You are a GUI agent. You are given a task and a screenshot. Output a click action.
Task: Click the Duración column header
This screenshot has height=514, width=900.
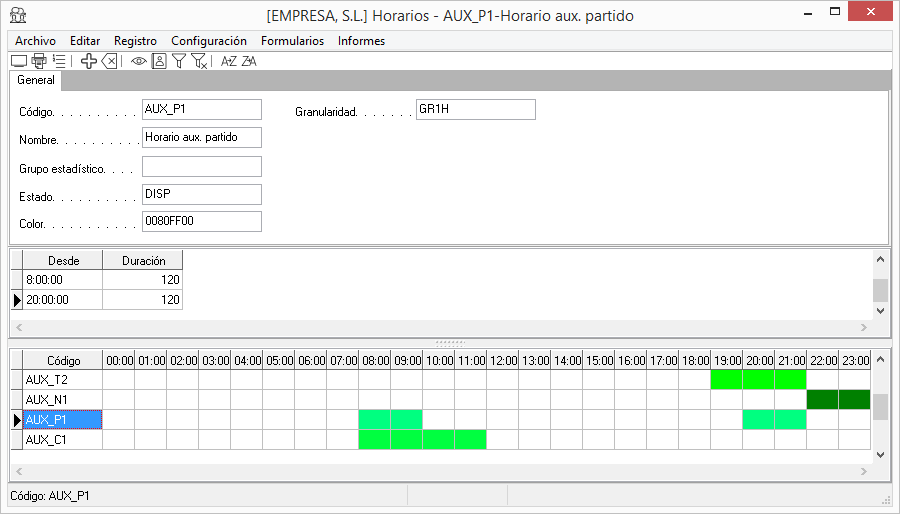pyautogui.click(x=143, y=261)
